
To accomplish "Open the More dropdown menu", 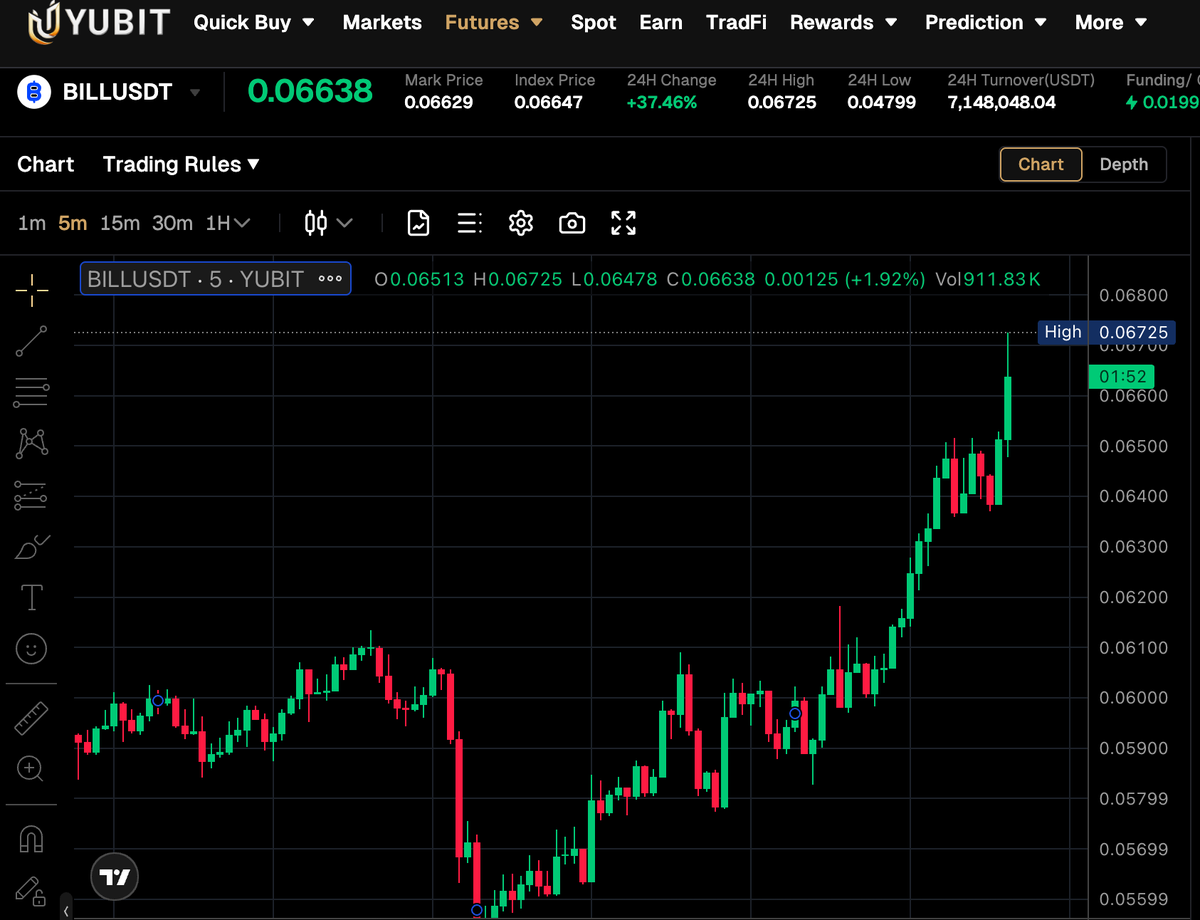I will tap(1110, 22).
